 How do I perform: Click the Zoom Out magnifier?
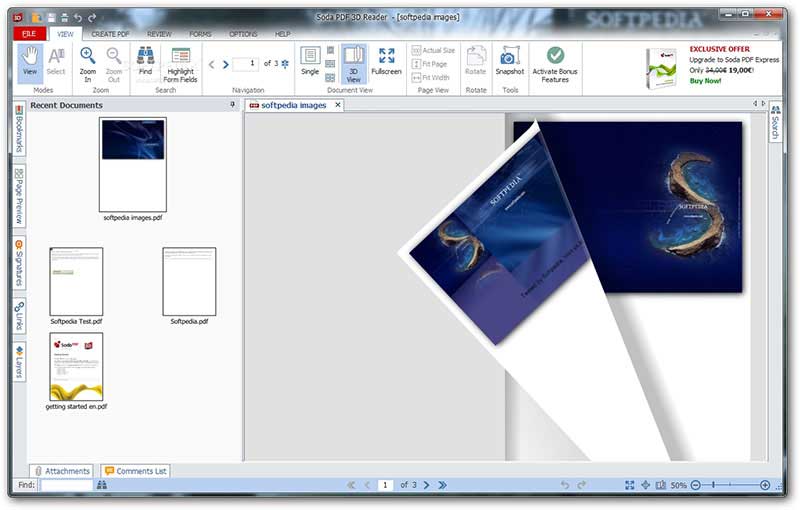114,65
